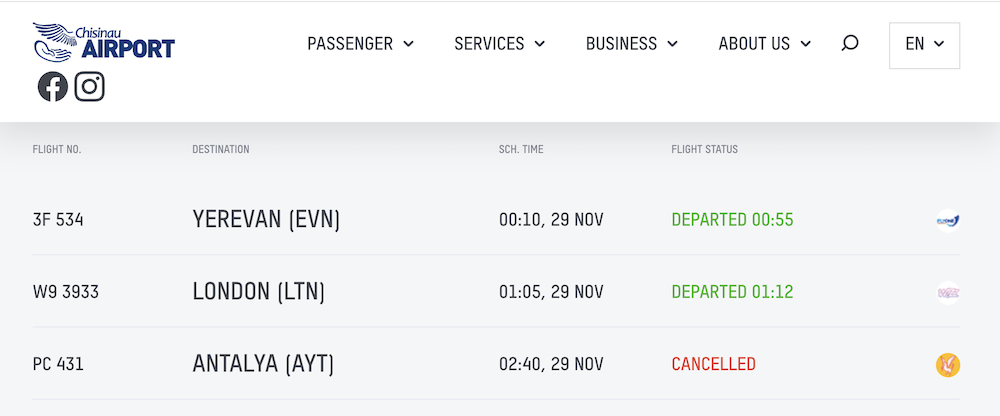1000x416 pixels.
Task: Select the Yerevan (EVN) destination
Action: pyautogui.click(x=266, y=220)
